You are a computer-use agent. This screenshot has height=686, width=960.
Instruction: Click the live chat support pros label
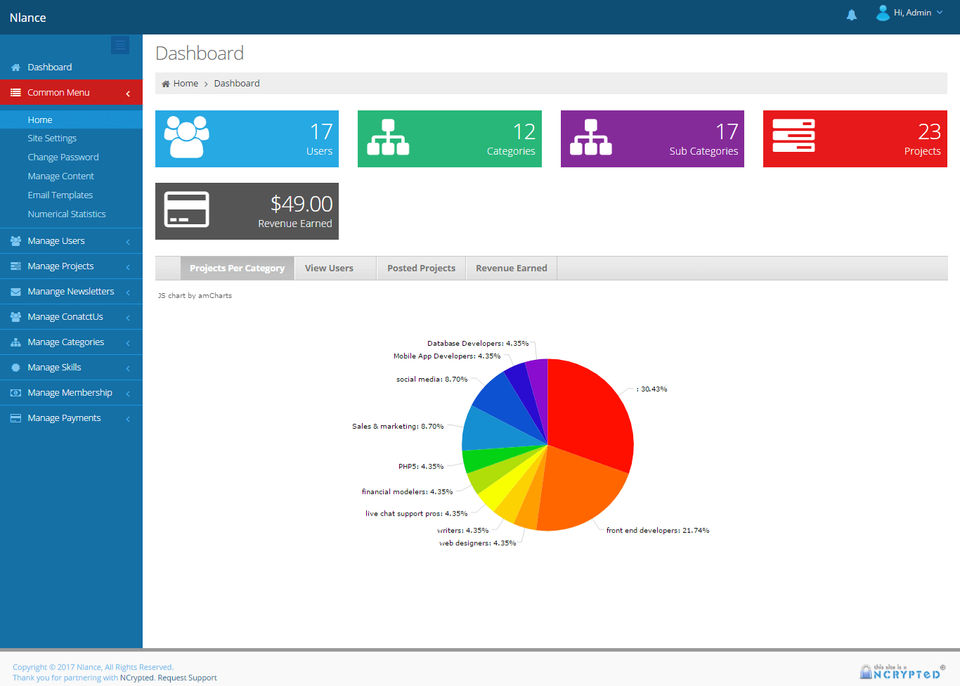pyautogui.click(x=416, y=514)
